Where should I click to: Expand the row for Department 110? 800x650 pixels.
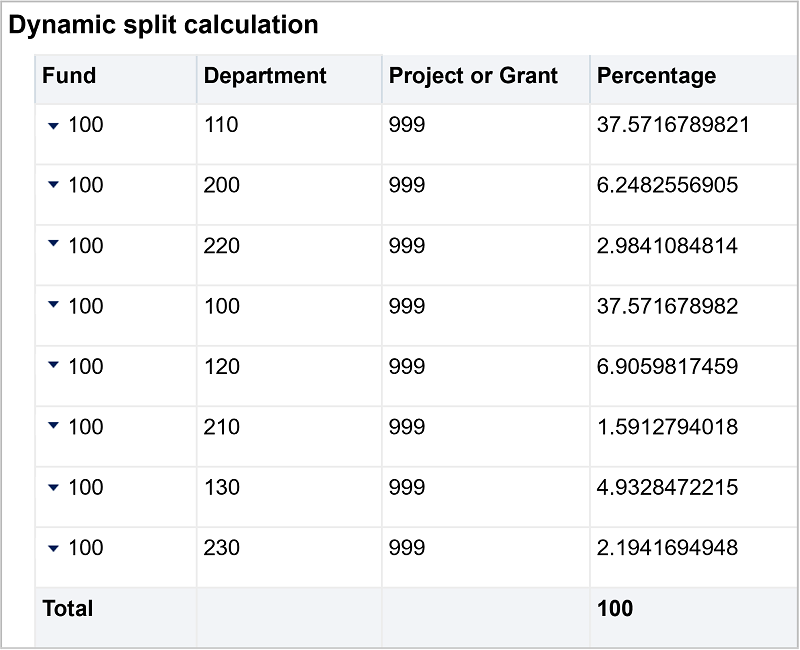[52, 127]
